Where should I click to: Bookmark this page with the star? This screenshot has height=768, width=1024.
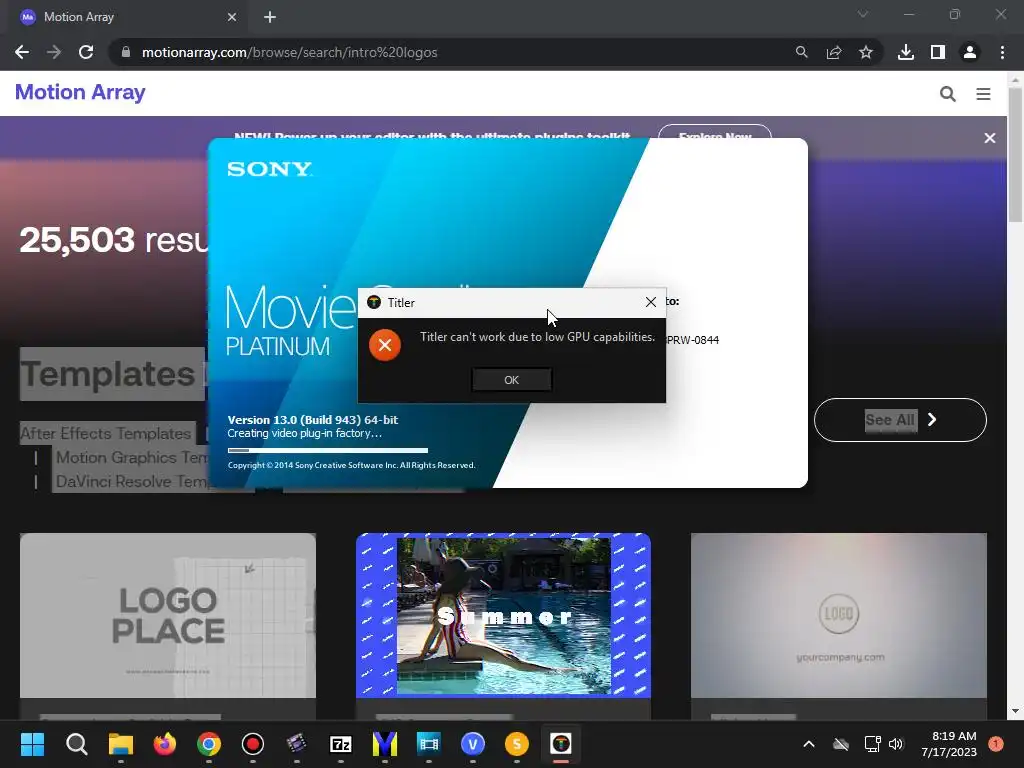click(866, 52)
